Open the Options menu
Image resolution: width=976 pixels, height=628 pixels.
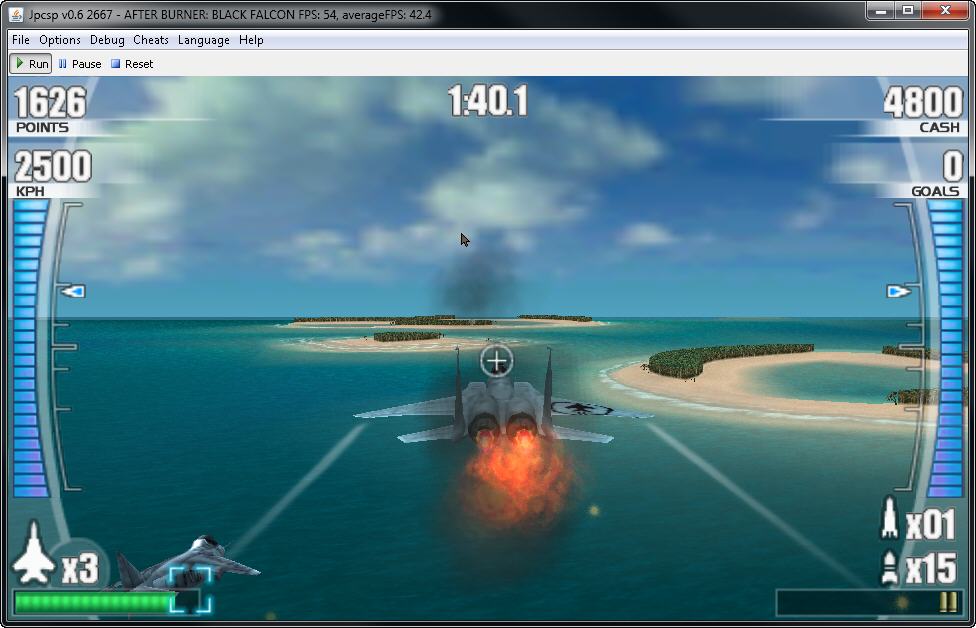[60, 40]
